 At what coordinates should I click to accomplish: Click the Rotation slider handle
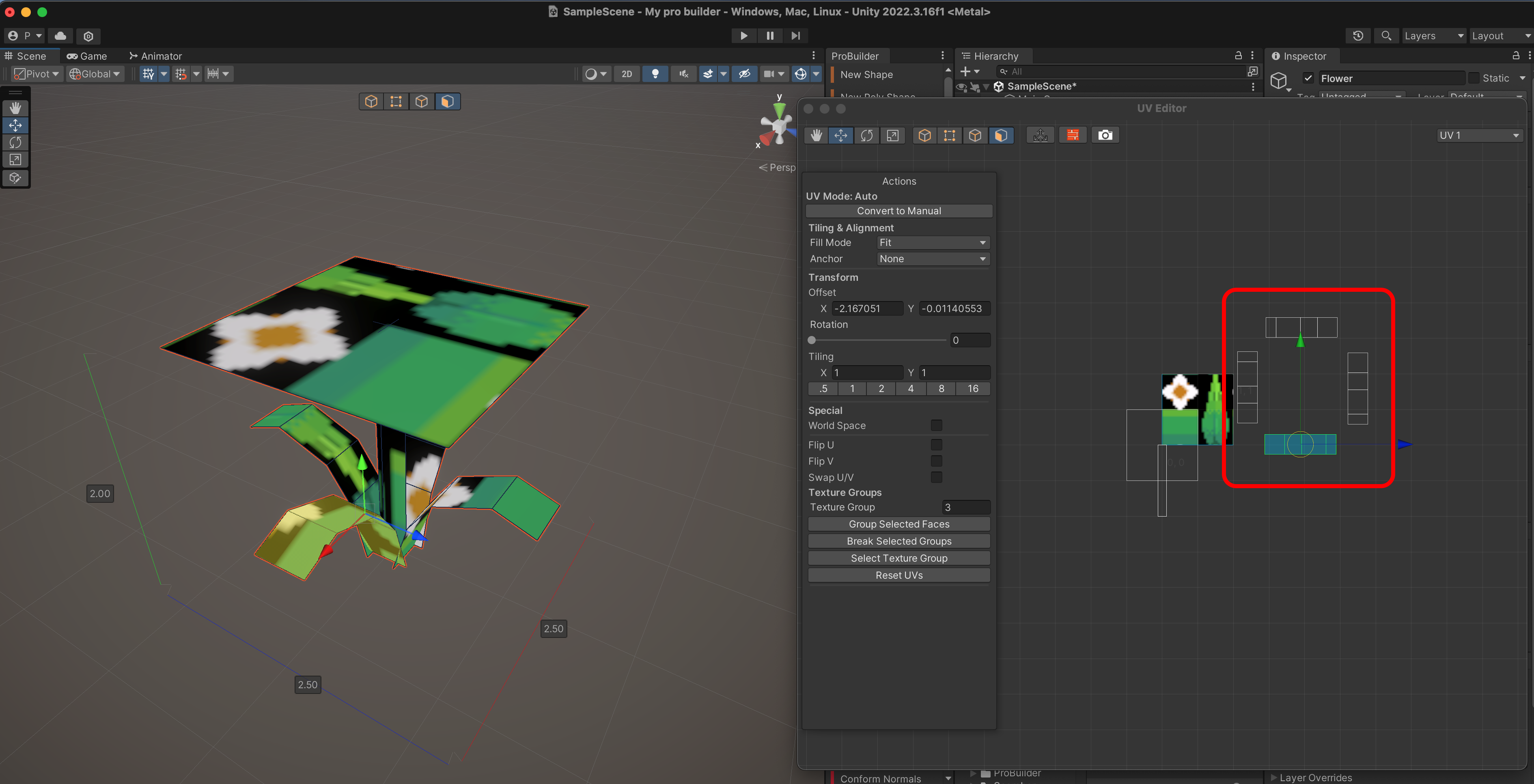812,340
